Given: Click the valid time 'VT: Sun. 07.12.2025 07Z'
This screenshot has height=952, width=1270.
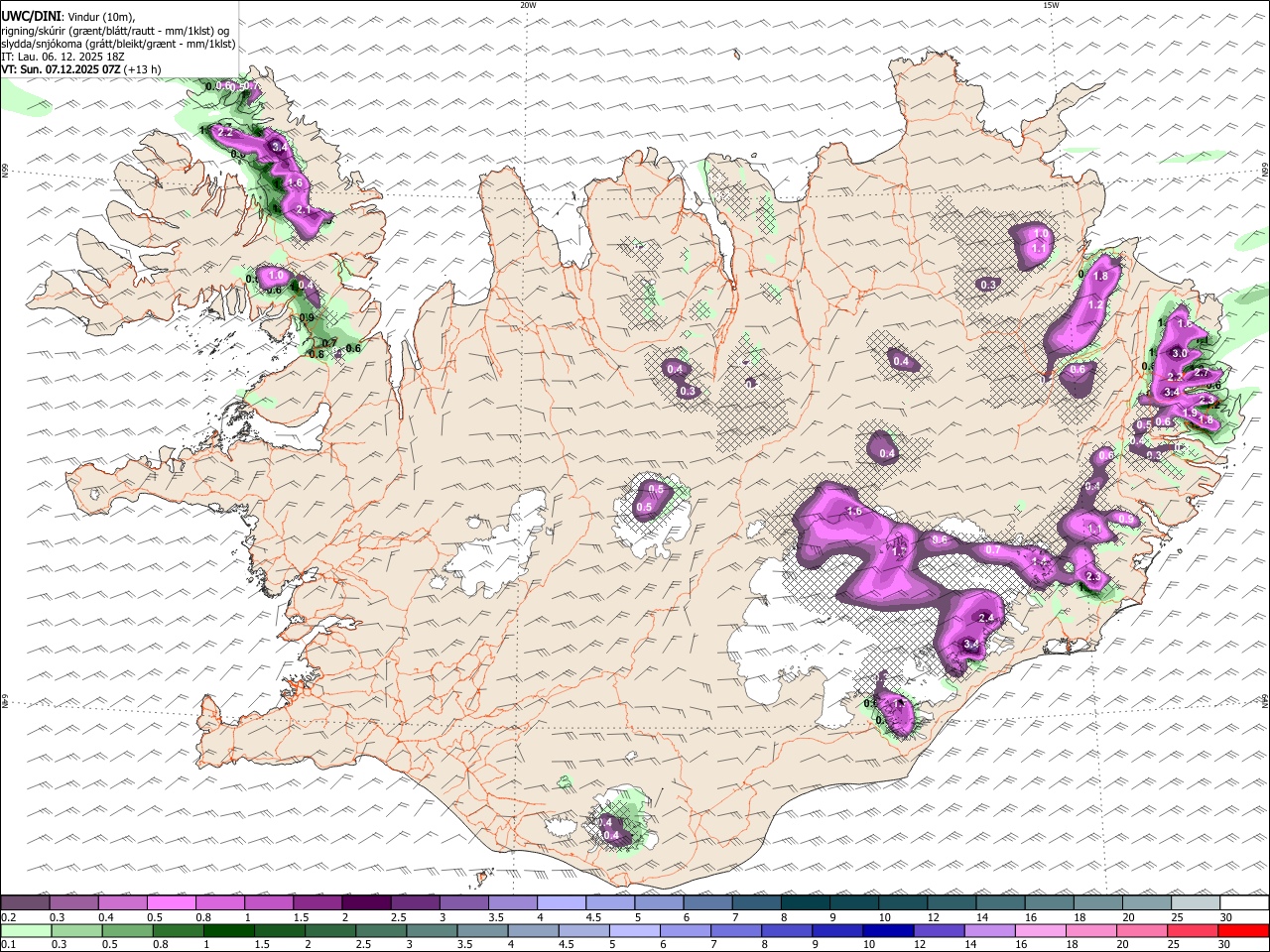Looking at the screenshot, I should tap(62, 69).
